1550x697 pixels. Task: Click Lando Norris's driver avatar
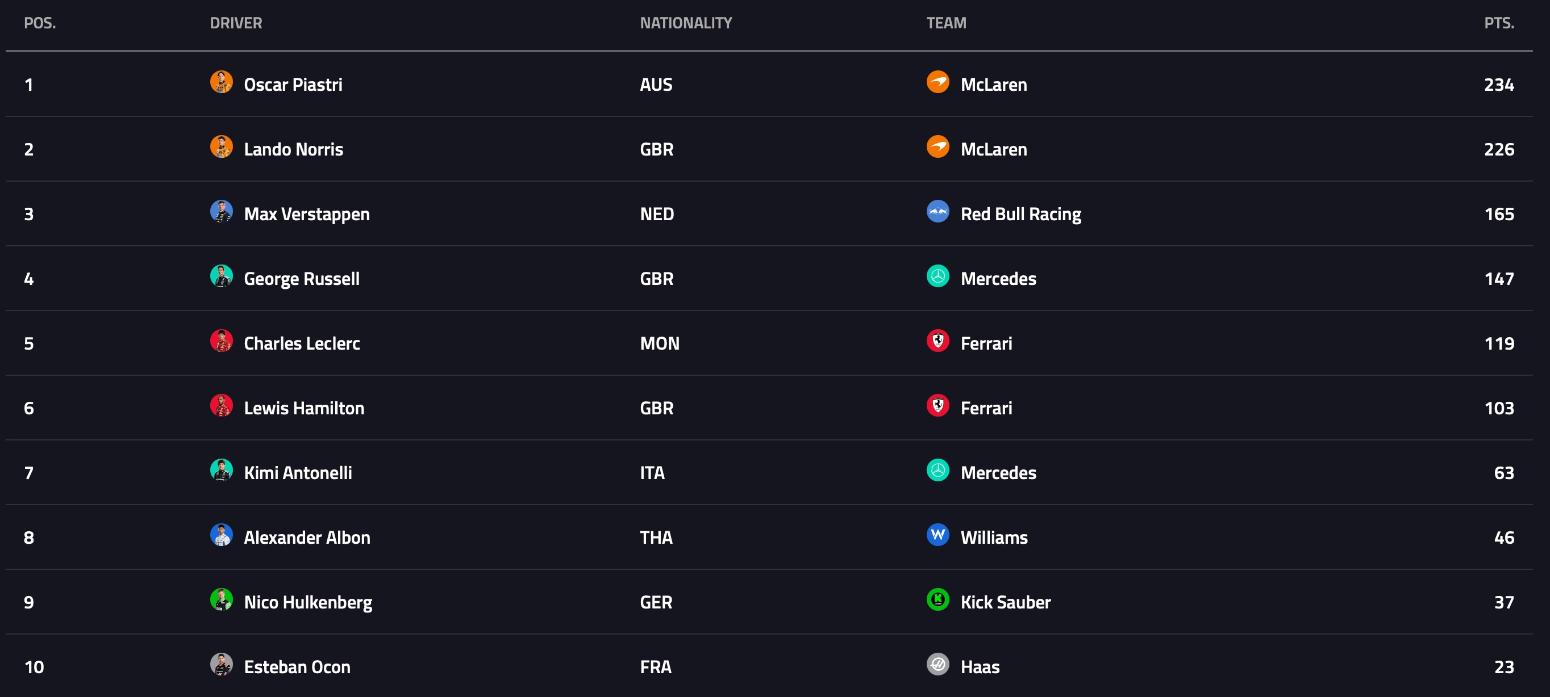(x=222, y=147)
